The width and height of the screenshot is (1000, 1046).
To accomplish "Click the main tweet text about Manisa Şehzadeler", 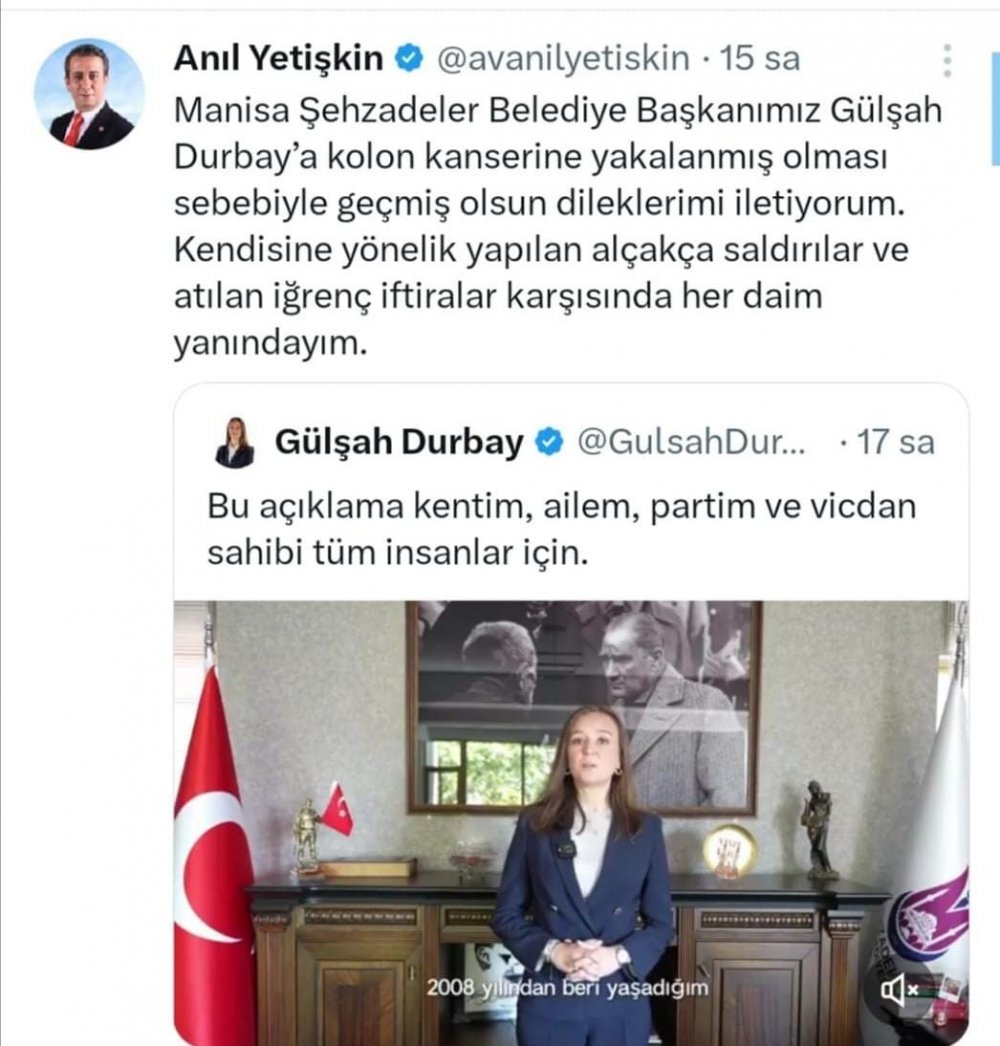I will coord(558,227).
